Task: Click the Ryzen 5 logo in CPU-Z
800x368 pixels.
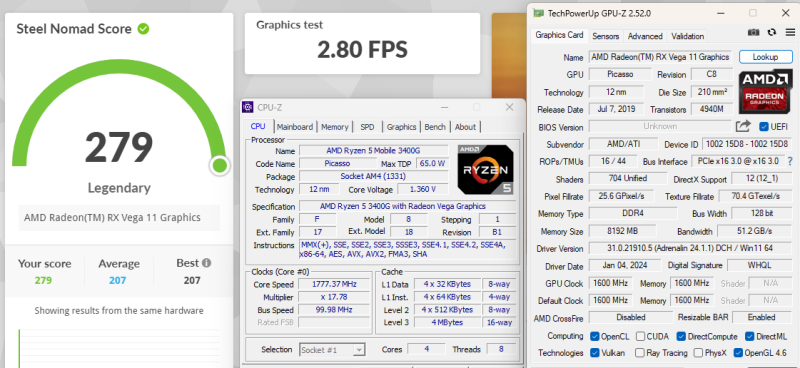Action: tap(485, 169)
